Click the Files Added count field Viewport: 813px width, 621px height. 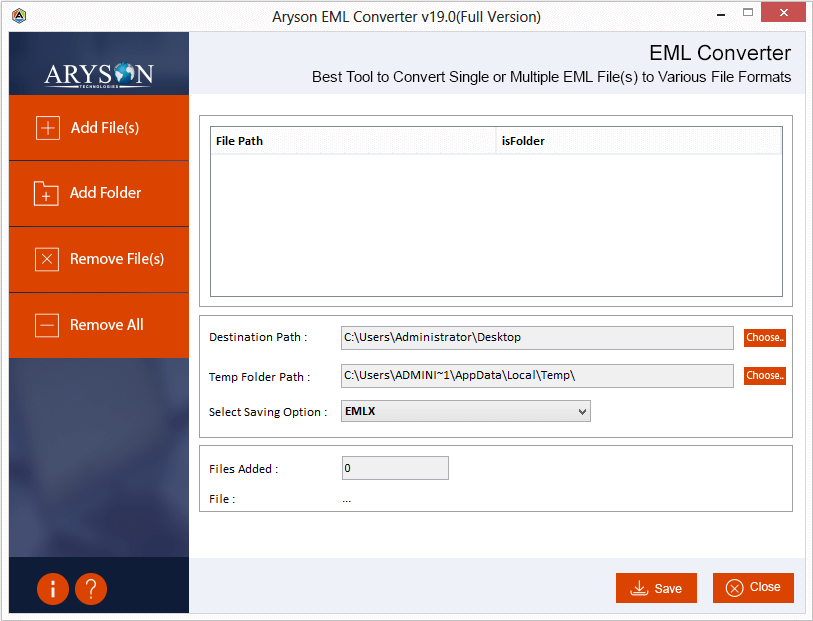tap(395, 468)
